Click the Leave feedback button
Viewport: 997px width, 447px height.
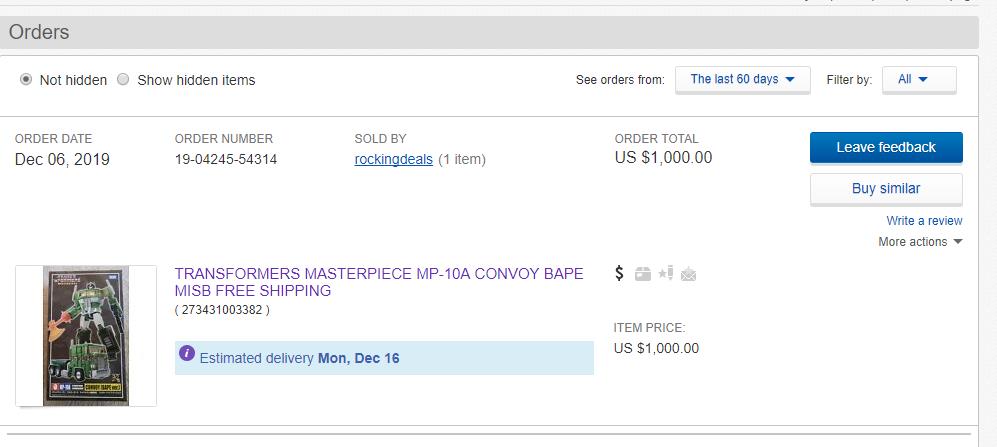[x=886, y=147]
